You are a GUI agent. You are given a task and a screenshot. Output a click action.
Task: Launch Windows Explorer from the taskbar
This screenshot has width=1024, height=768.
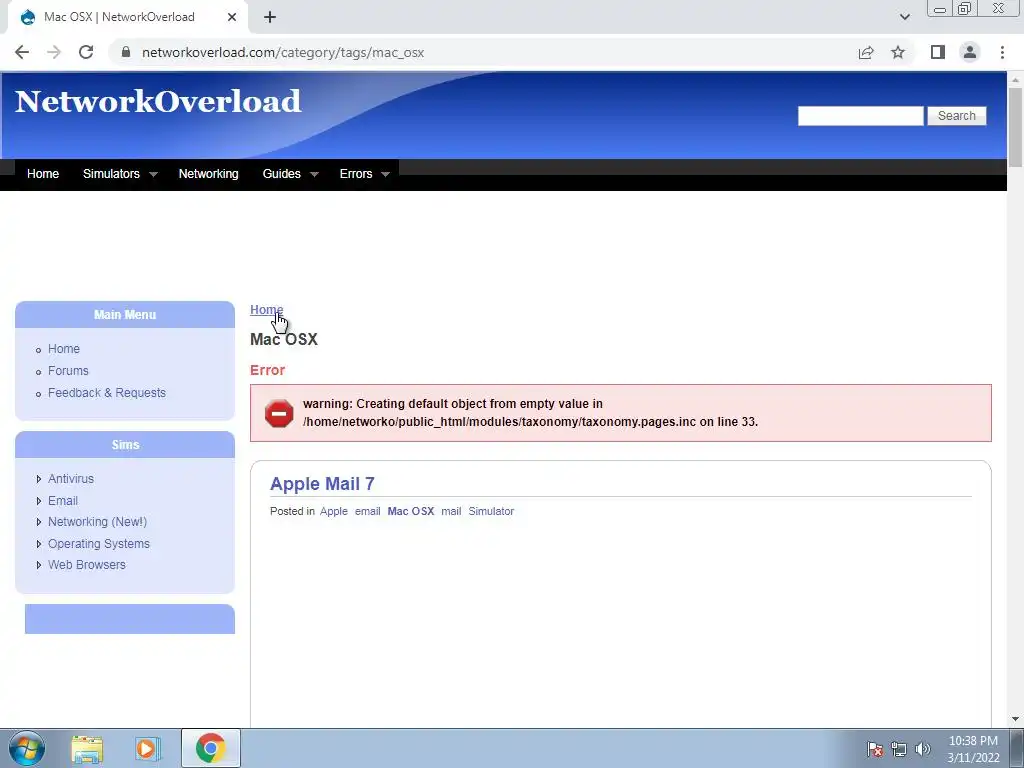(x=87, y=748)
